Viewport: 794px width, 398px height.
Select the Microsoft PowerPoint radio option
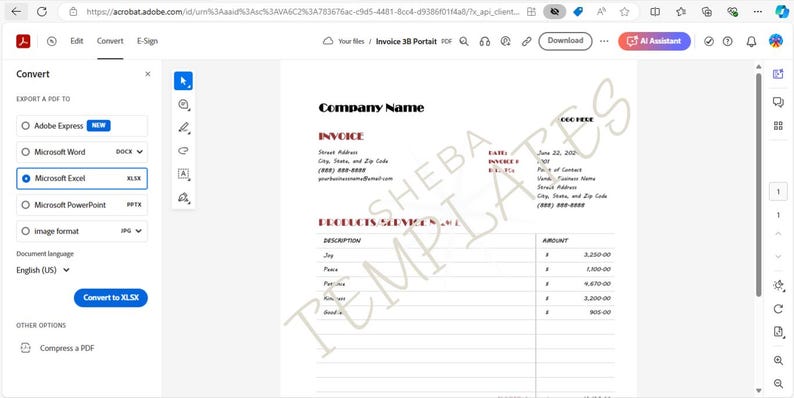click(25, 205)
